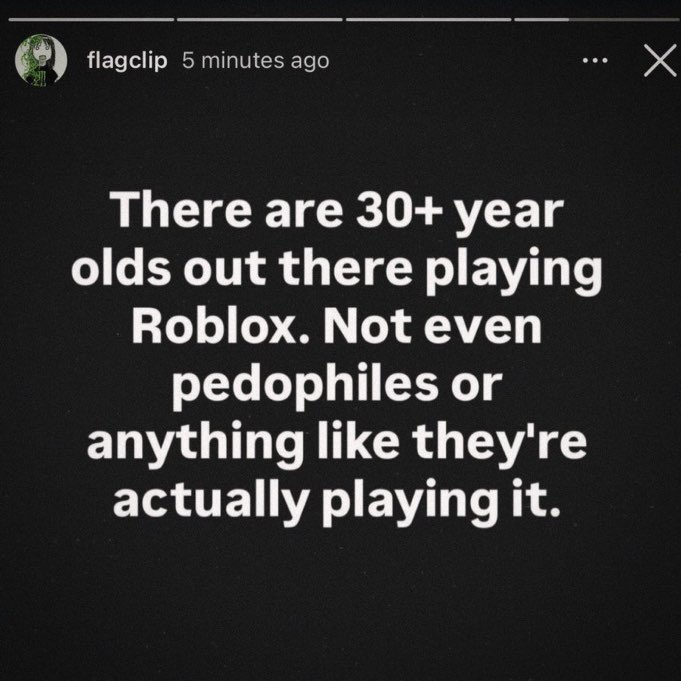Click the 'olds out there playing' line
The height and width of the screenshot is (681, 681).
tap(337, 270)
